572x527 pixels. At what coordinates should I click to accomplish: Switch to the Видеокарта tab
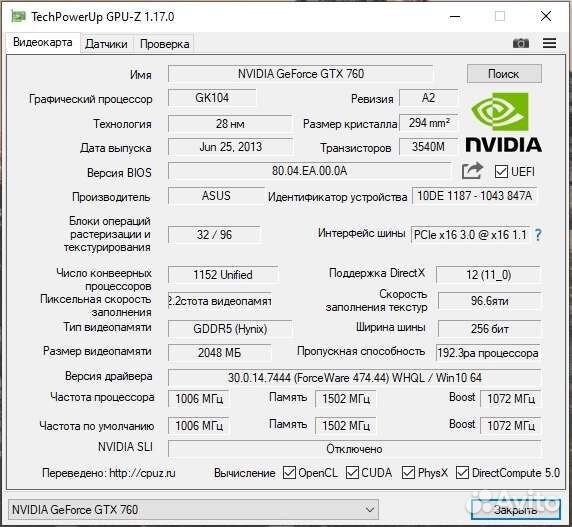point(43,42)
